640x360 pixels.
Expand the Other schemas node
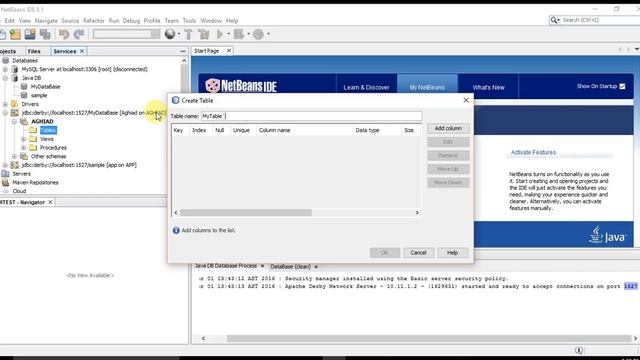coord(14,156)
